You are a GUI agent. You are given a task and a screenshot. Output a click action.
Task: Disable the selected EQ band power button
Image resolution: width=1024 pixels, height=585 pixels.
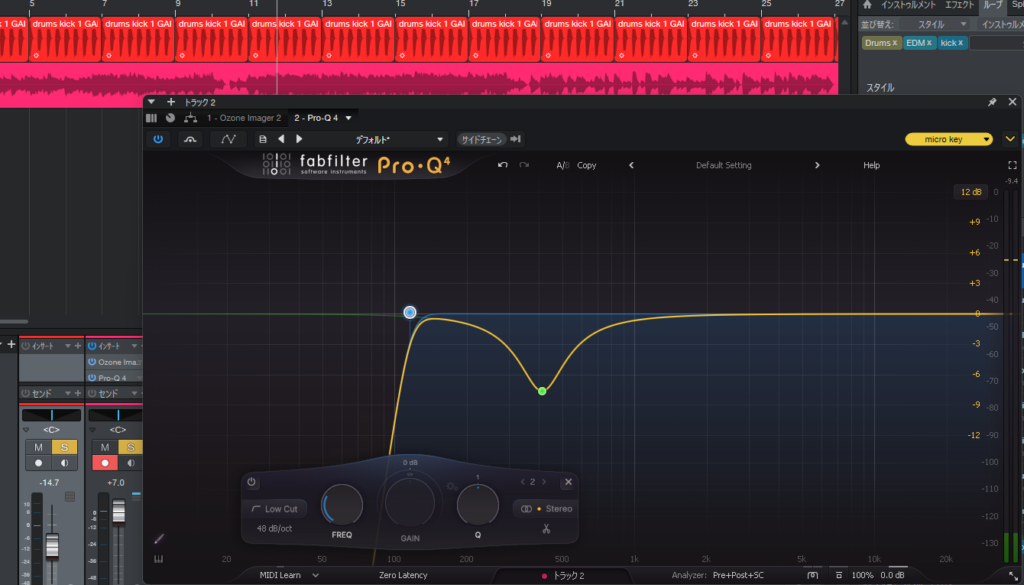pyautogui.click(x=252, y=483)
